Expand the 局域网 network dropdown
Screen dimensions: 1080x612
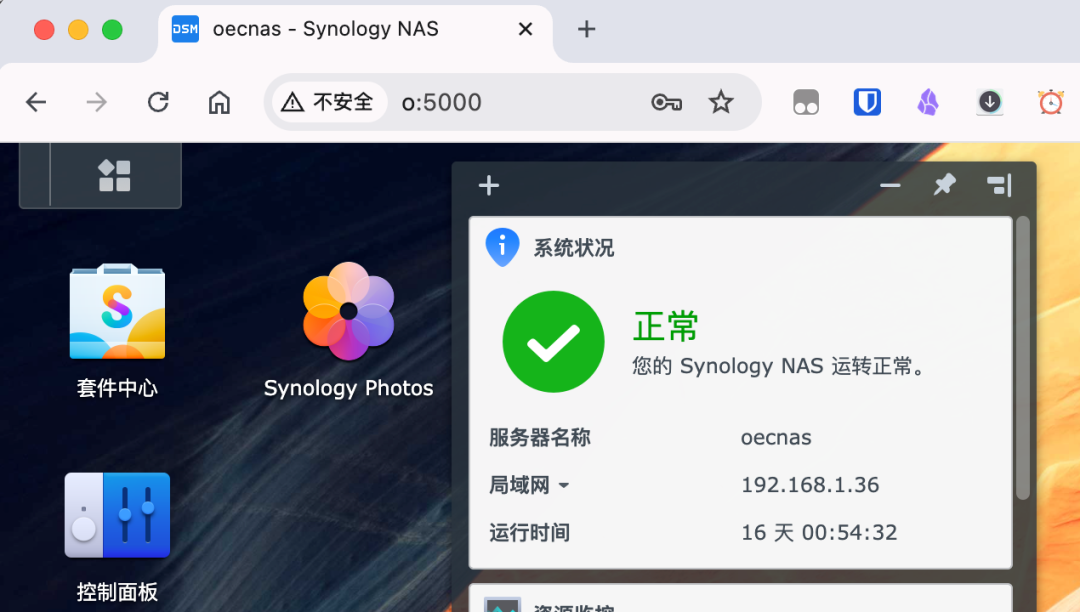[x=566, y=484]
